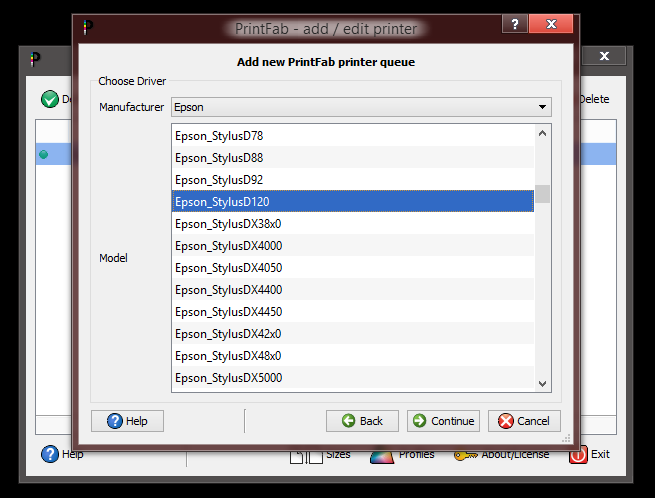The width and height of the screenshot is (655, 498).
Task: Pick Epson_StylusDX4400 from the list
Action: (x=353, y=290)
